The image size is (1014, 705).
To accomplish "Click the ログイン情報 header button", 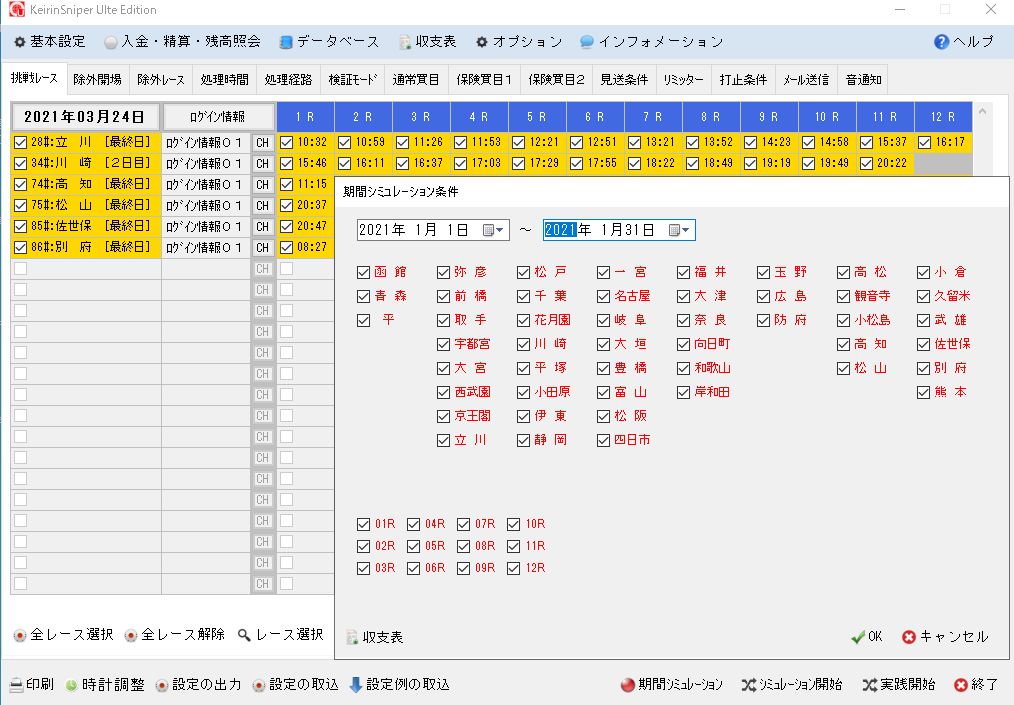I will coord(218,117).
